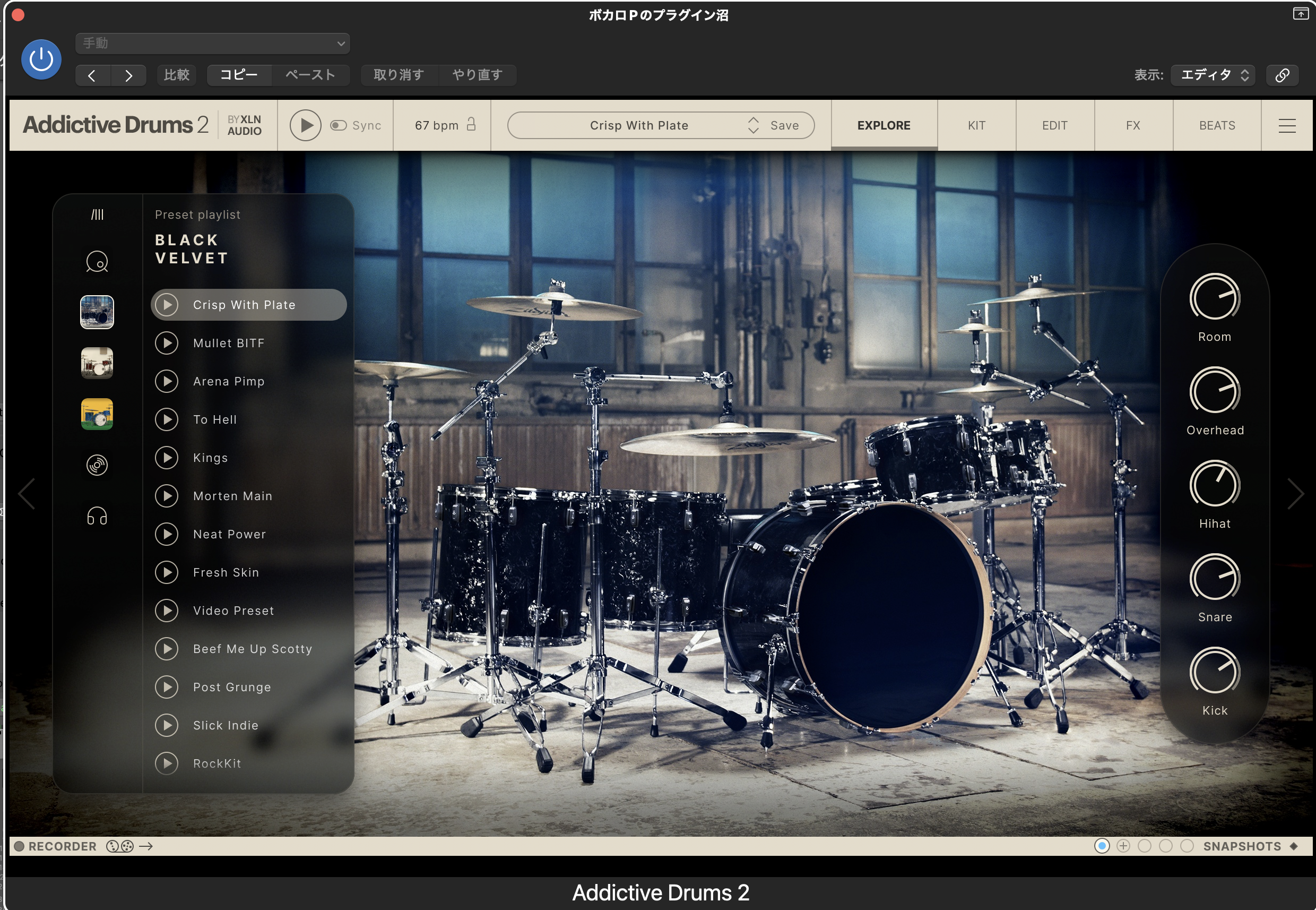Open the エディタ view dropdown
1316x910 pixels.
(1213, 75)
